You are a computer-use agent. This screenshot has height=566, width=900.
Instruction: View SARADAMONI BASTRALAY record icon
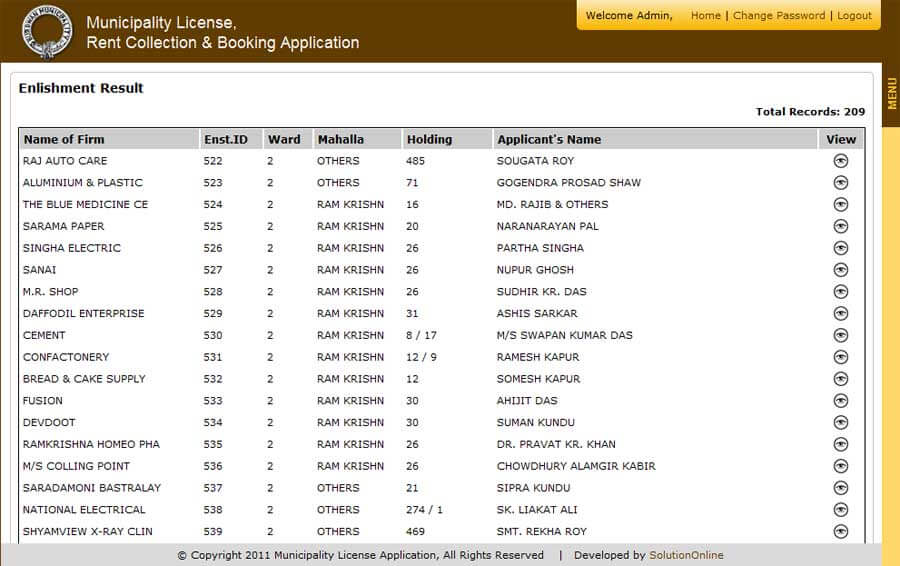pos(840,489)
